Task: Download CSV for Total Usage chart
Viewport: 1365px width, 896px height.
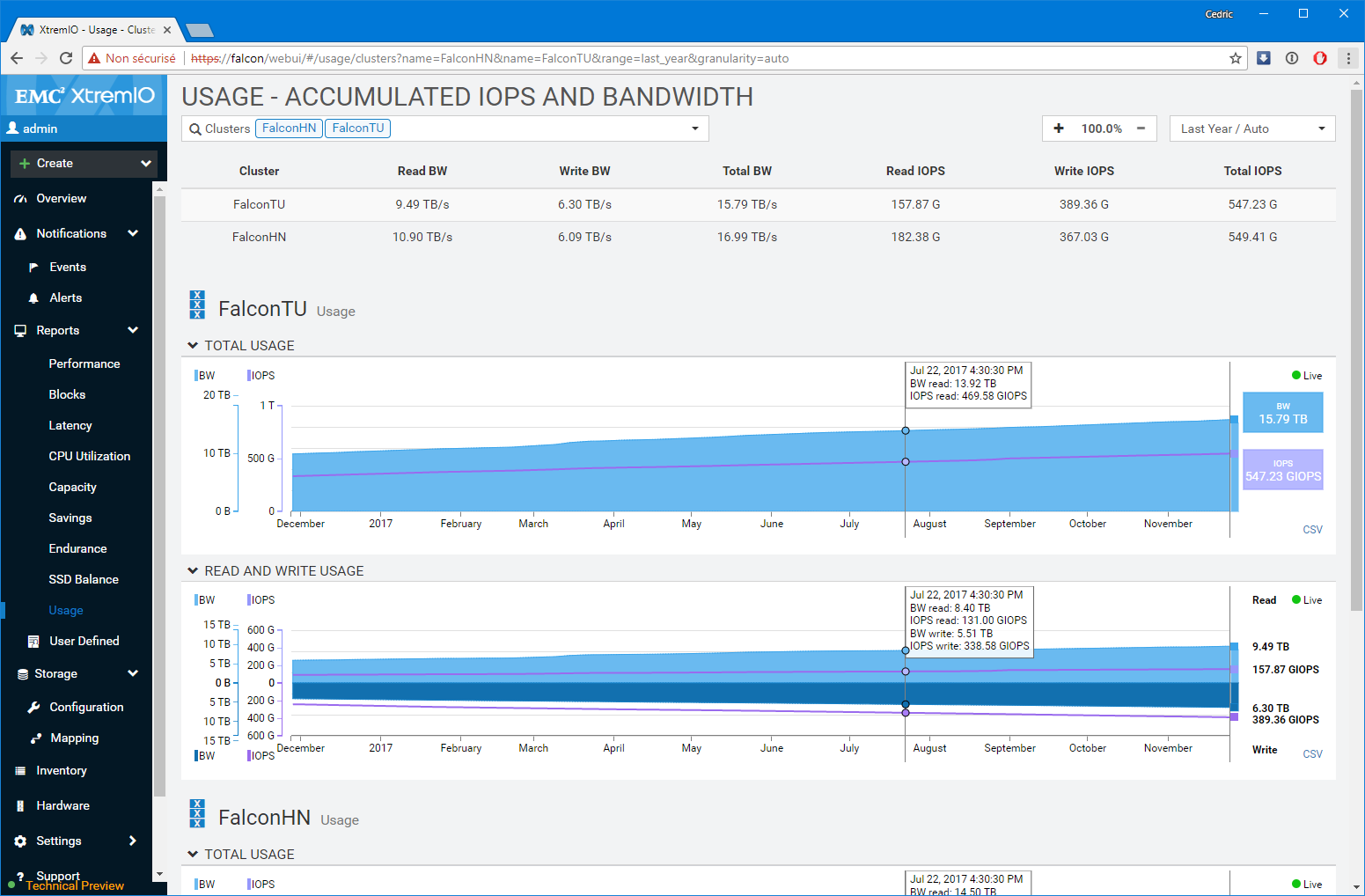Action: pos(1312,530)
